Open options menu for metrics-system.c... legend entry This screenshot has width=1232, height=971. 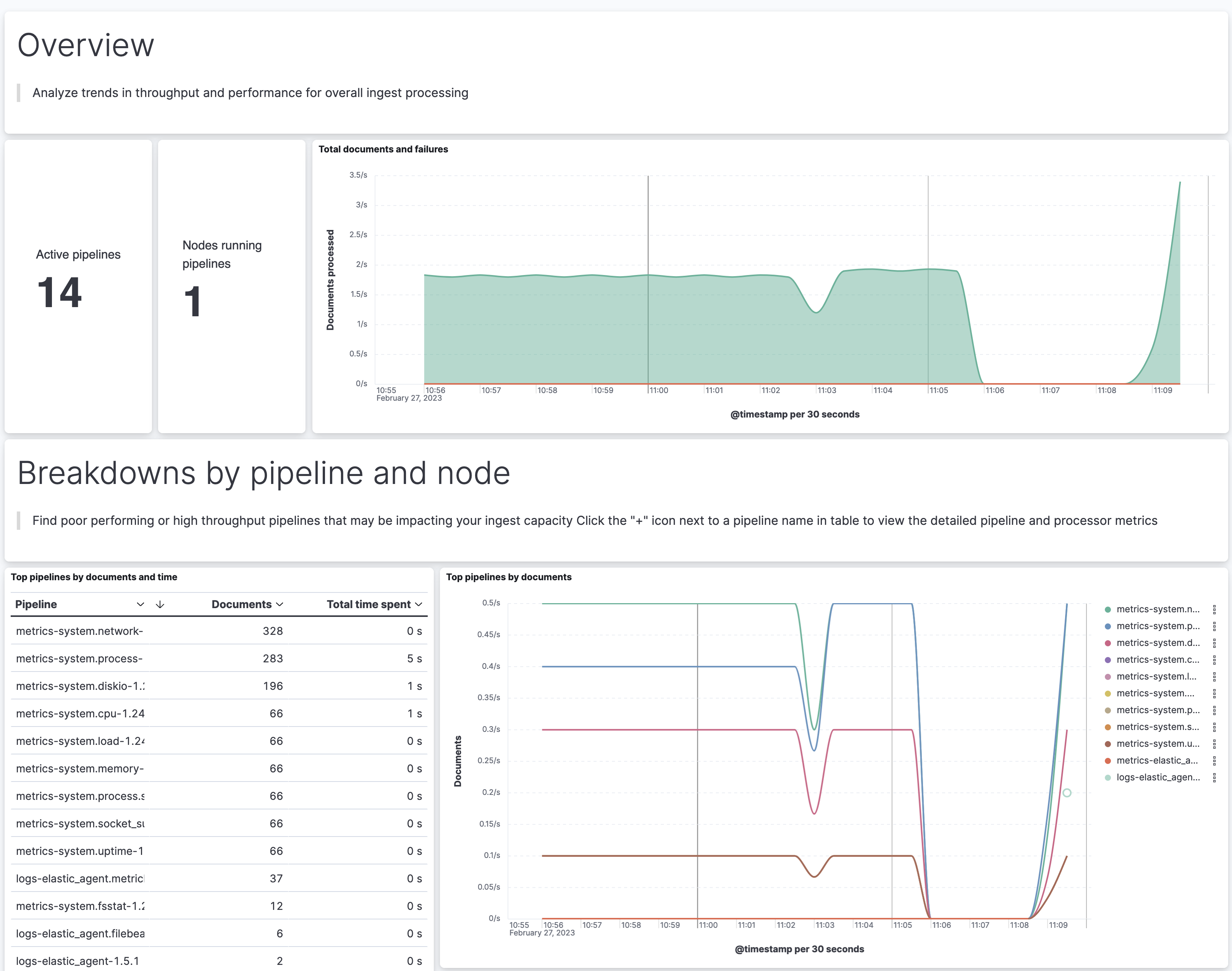click(1214, 660)
